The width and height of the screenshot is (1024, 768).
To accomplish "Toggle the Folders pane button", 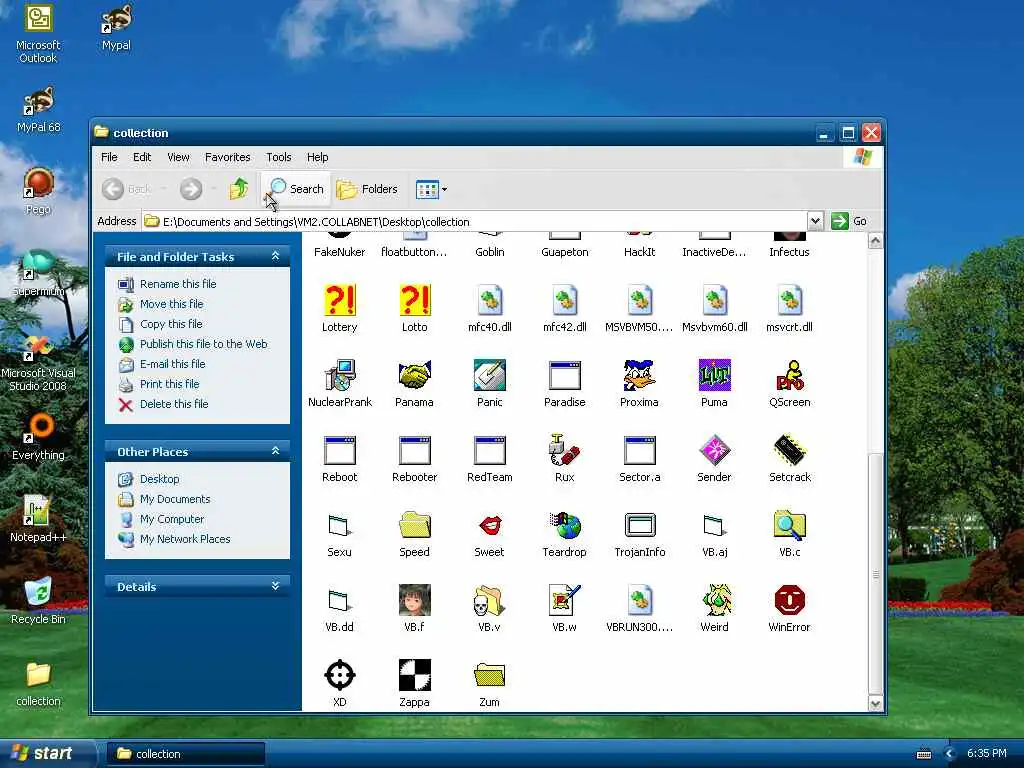I will [367, 189].
